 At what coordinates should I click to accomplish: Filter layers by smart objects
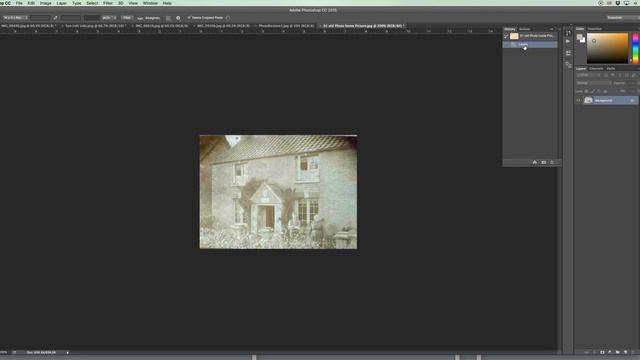point(634,75)
